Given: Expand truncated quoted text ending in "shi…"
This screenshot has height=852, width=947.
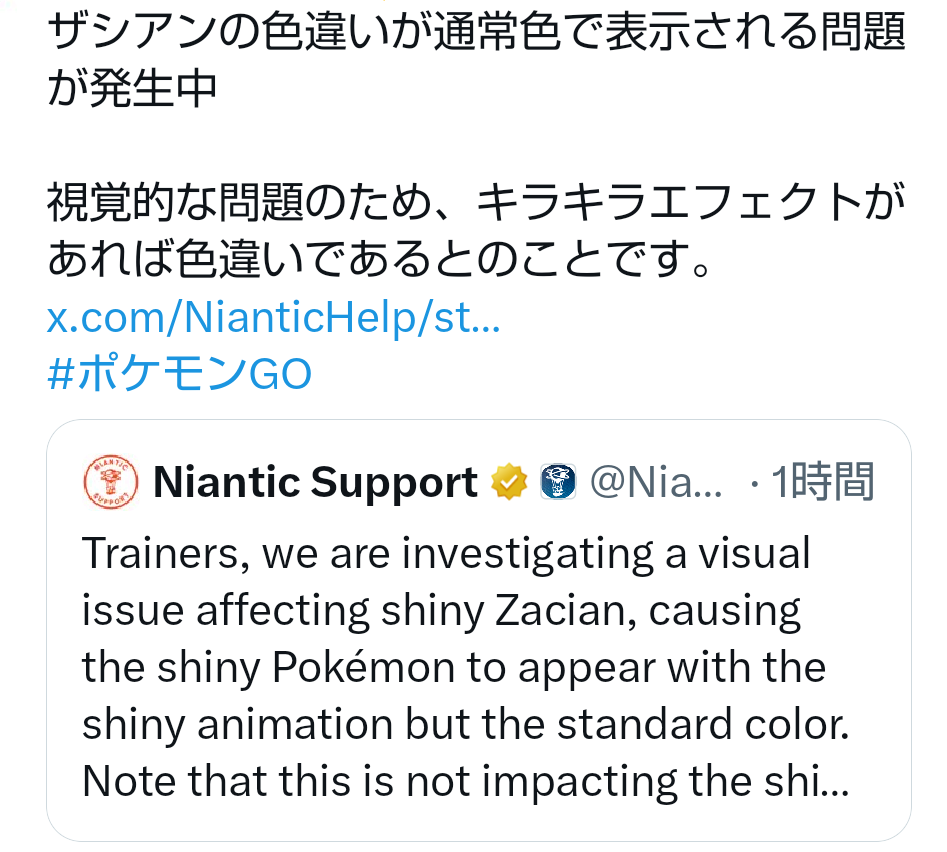Looking at the screenshot, I should coord(820,781).
